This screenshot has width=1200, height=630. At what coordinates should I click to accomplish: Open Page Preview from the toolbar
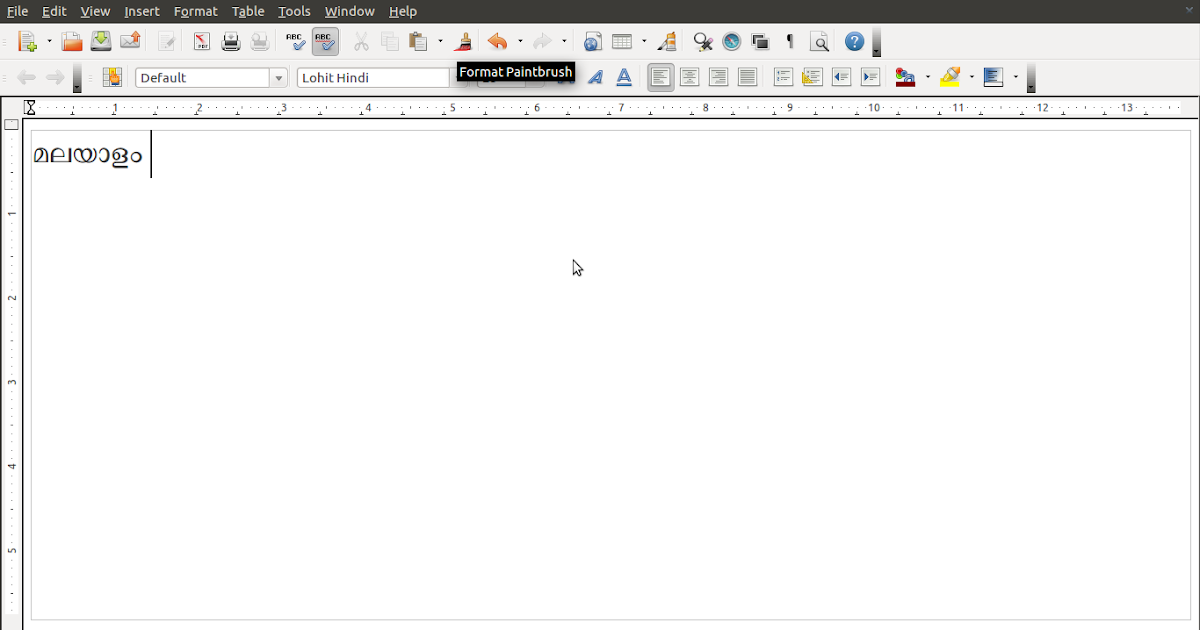[260, 42]
